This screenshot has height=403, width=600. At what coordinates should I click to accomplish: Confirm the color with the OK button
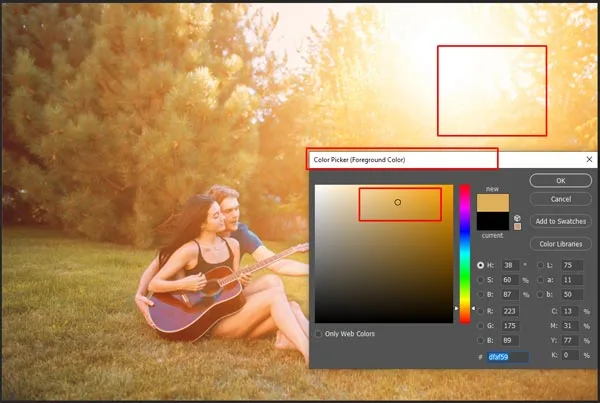[561, 181]
